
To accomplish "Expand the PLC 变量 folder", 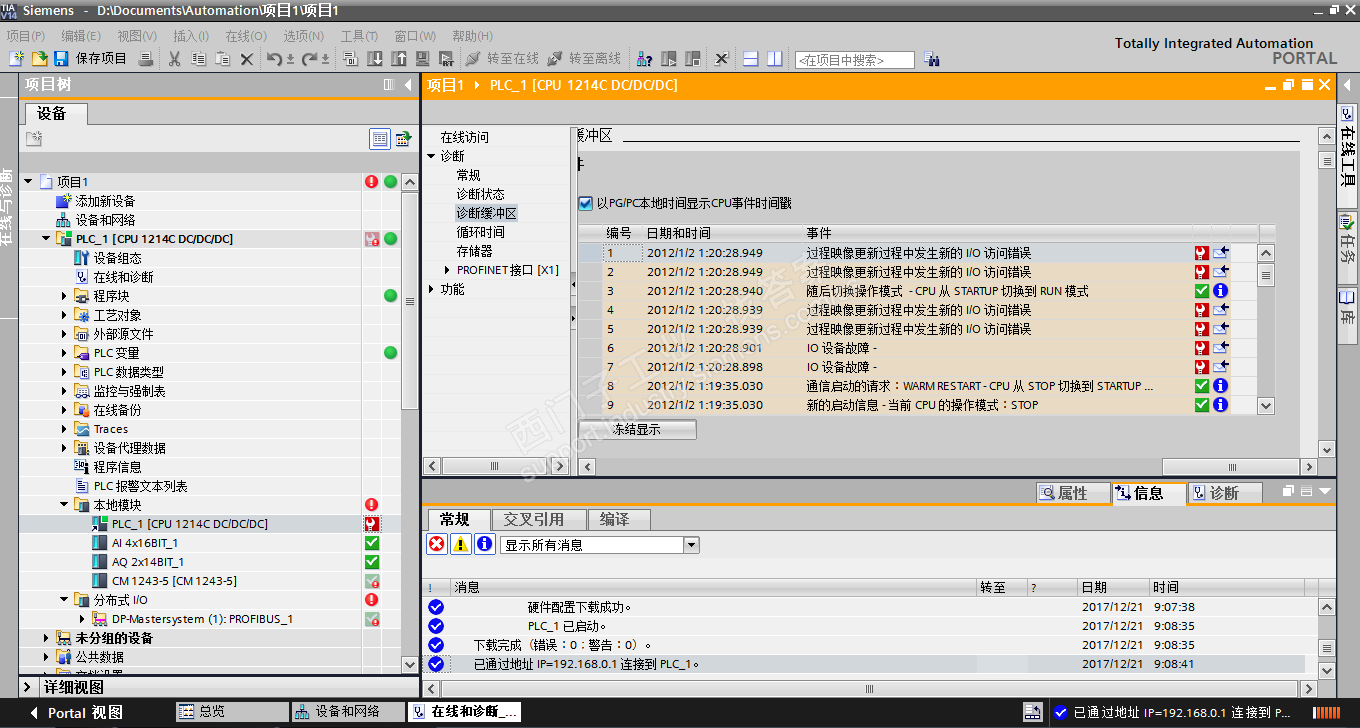I will point(65,353).
